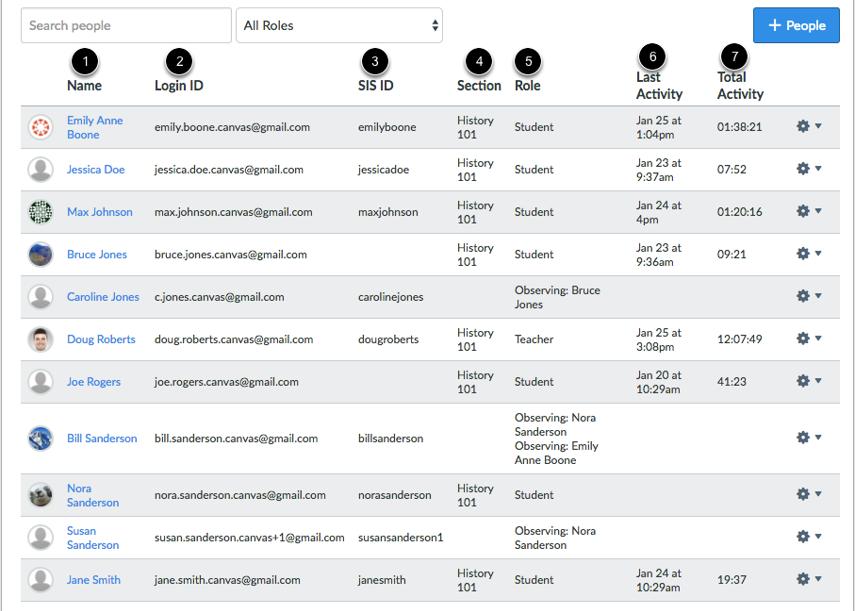Click SIS ID billsanderson

[390, 439]
